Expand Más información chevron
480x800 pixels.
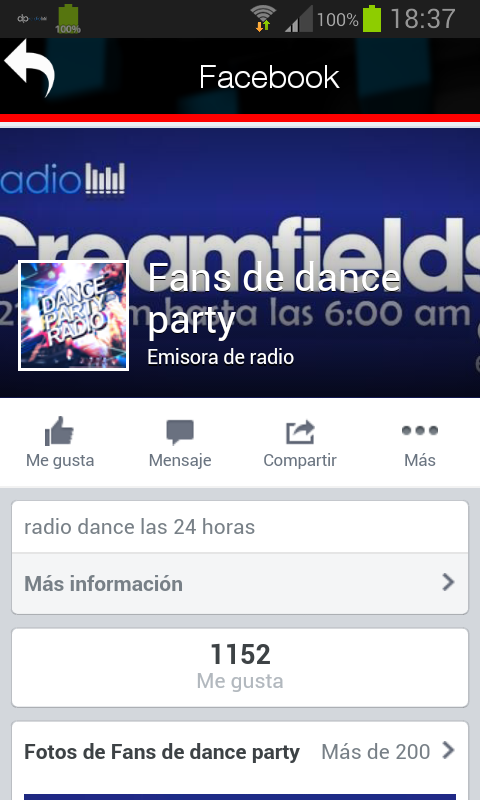(x=448, y=582)
